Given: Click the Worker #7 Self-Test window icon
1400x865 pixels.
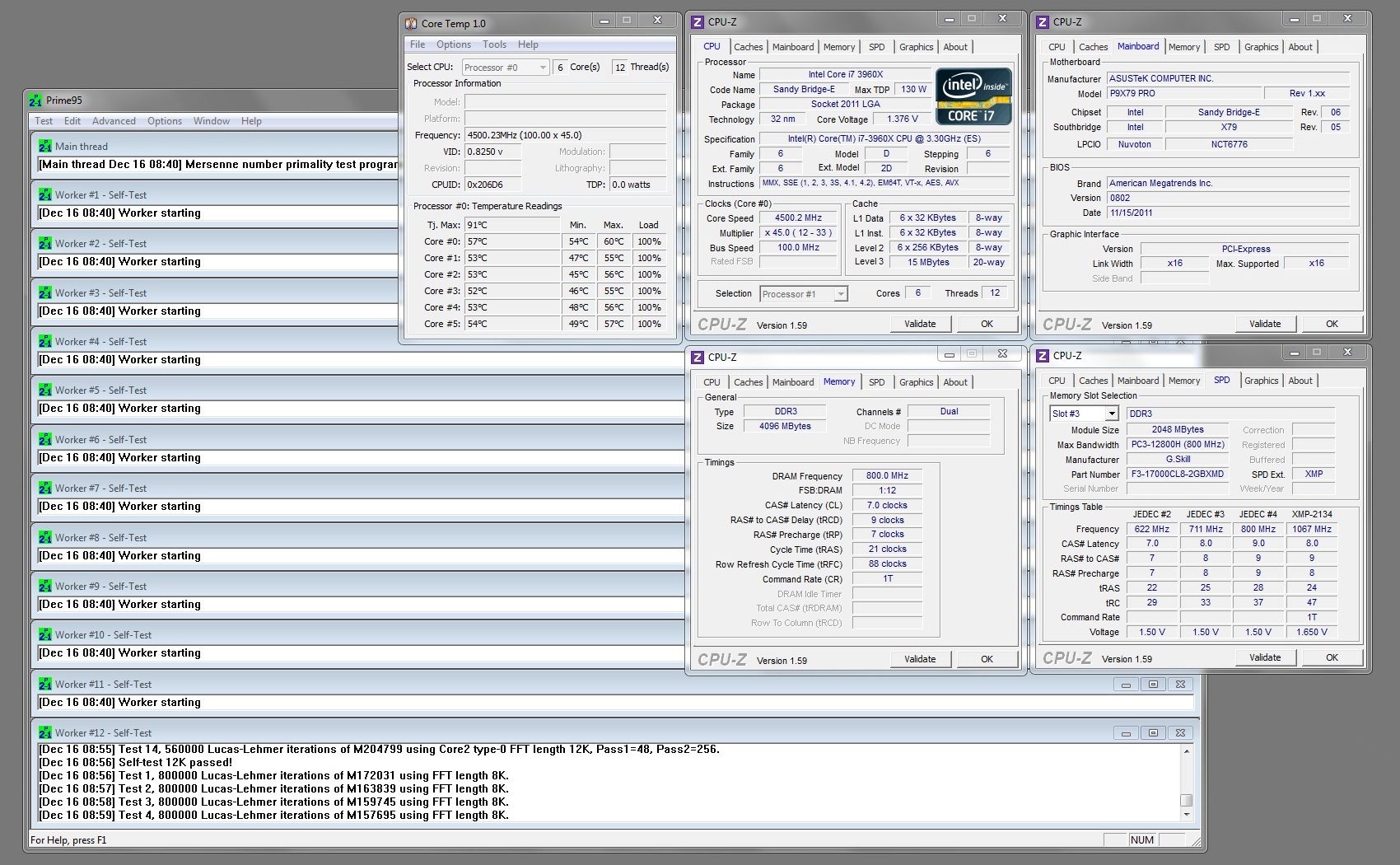Looking at the screenshot, I should [x=44, y=488].
